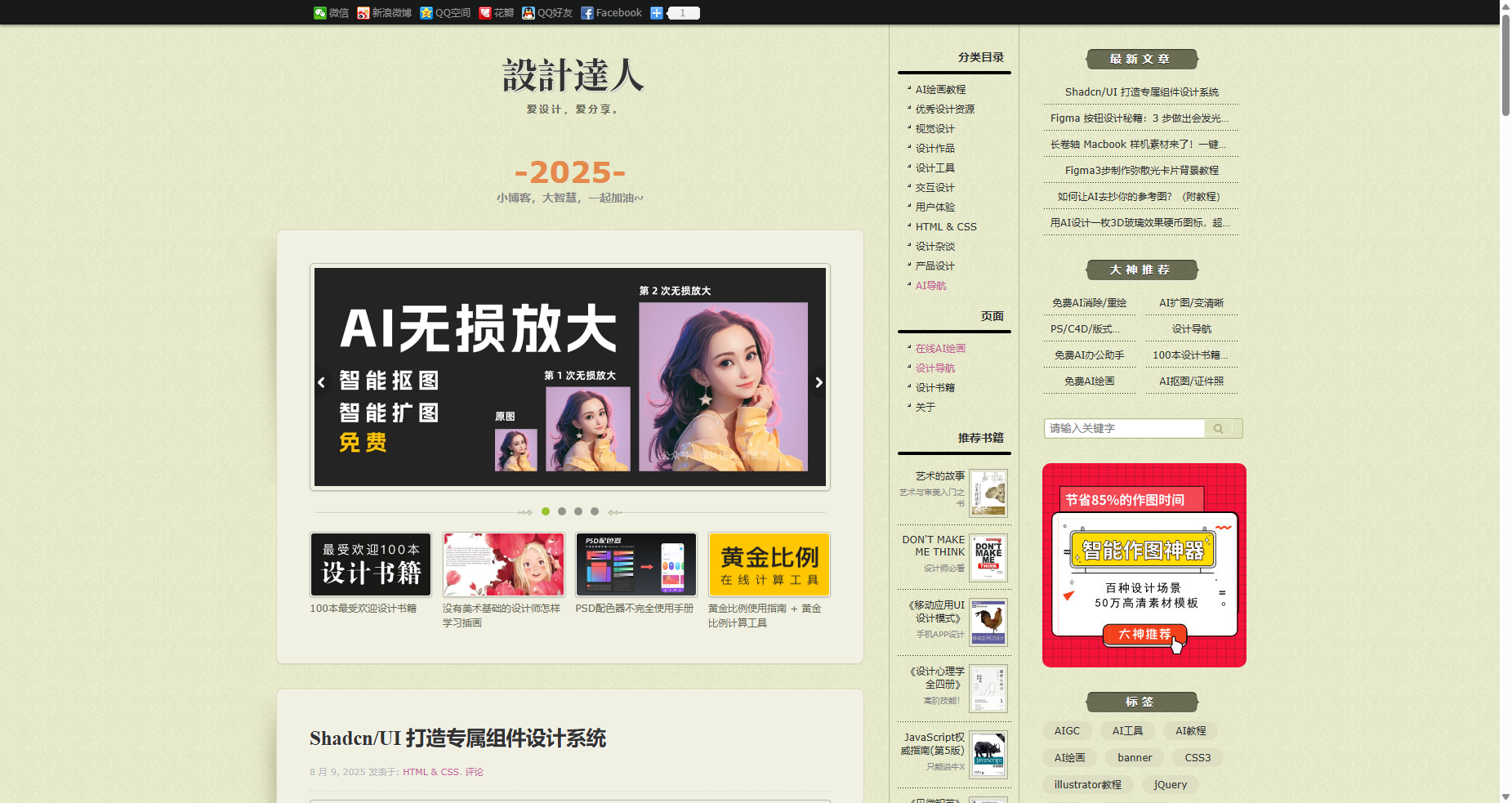The width and height of the screenshot is (1512, 803).
Task: Open 视觉设计 category
Action: click(935, 129)
